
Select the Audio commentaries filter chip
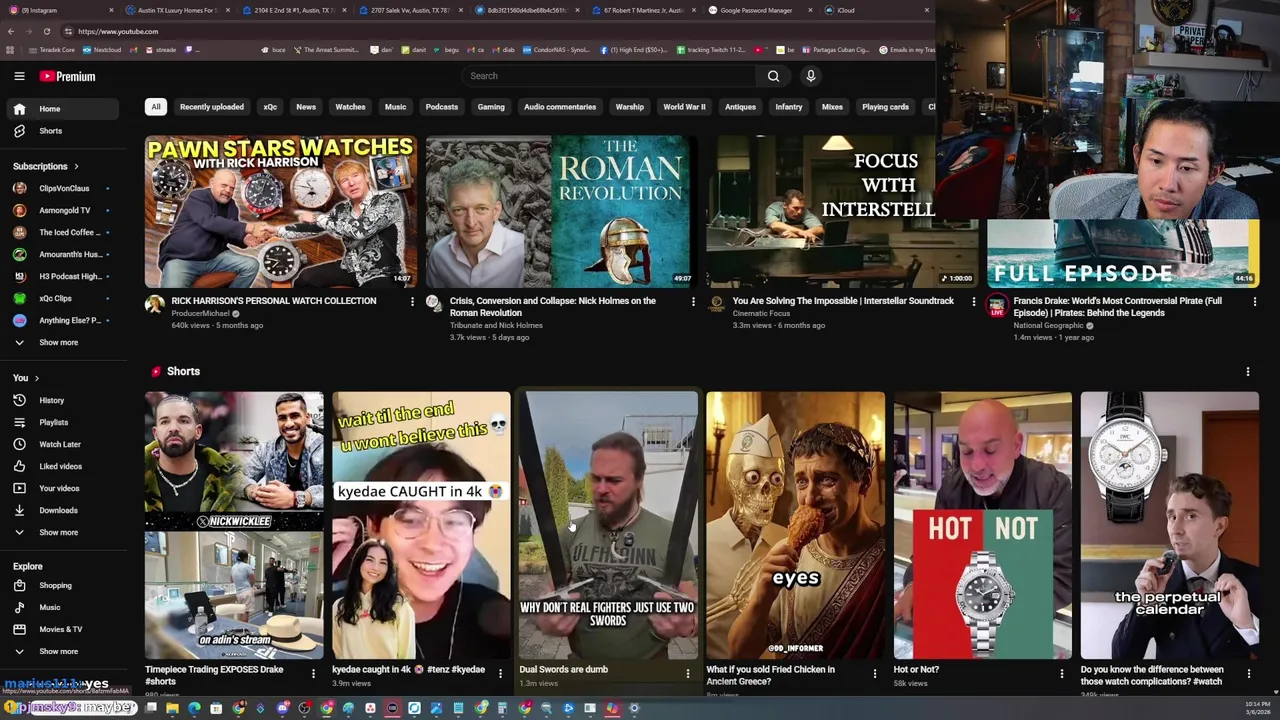coord(560,107)
